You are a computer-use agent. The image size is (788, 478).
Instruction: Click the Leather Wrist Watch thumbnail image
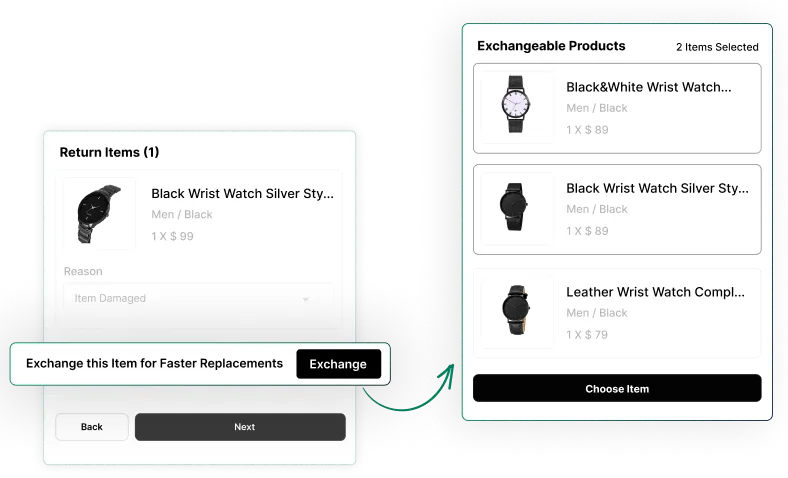(516, 310)
